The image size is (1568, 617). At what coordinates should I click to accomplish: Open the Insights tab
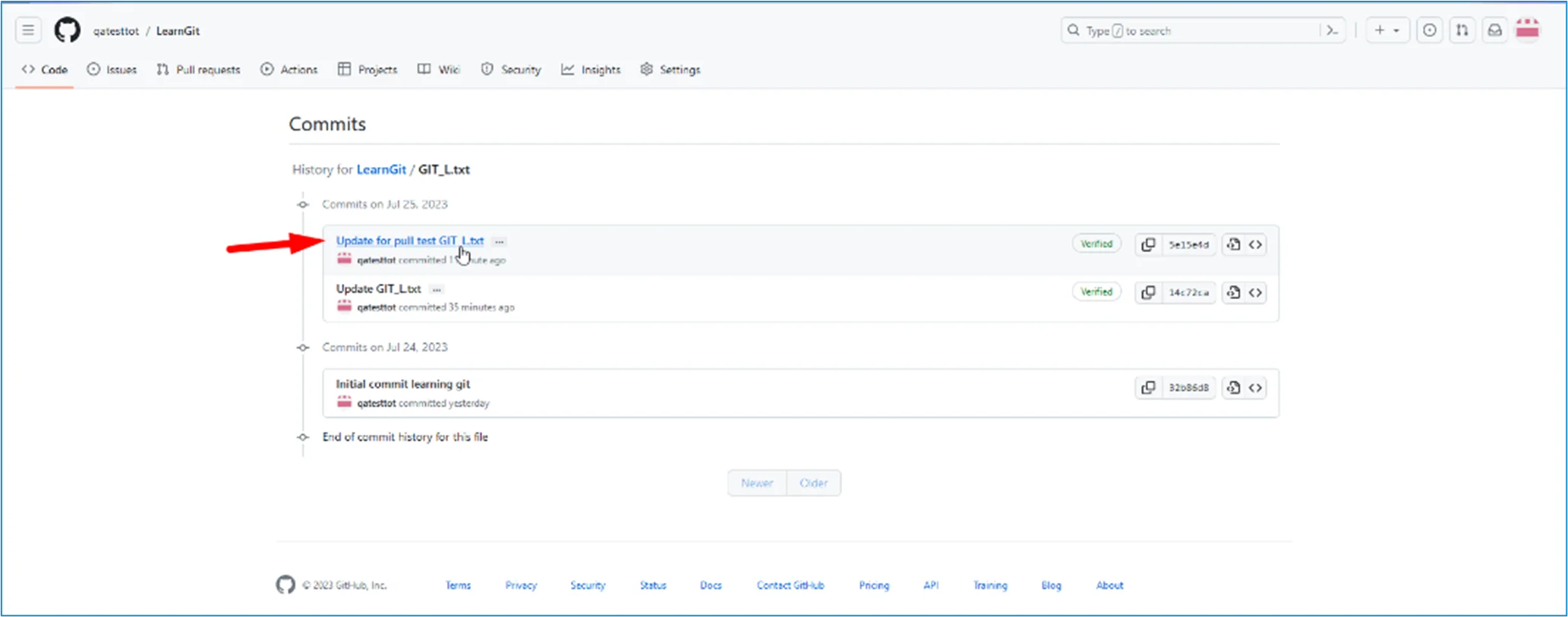591,70
